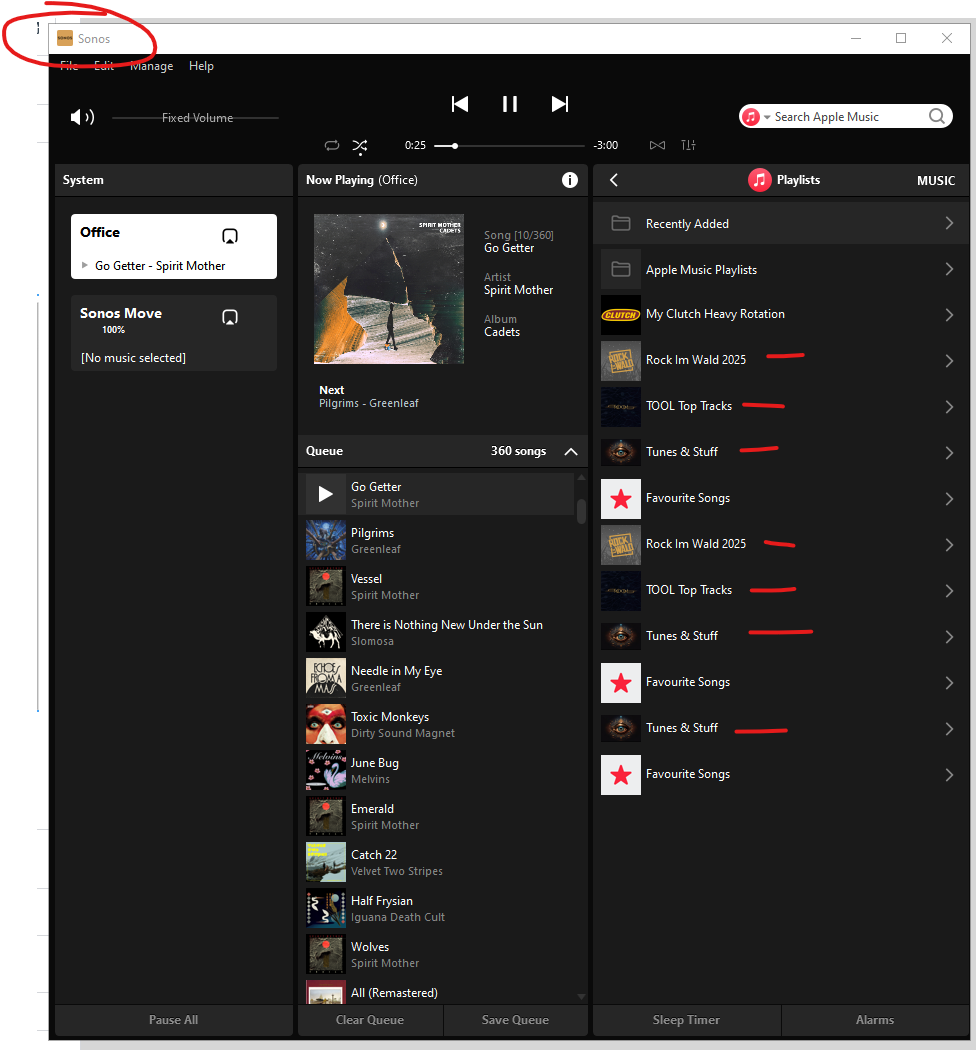Show track info via the info icon
Image resolution: width=976 pixels, height=1050 pixels.
coord(569,180)
